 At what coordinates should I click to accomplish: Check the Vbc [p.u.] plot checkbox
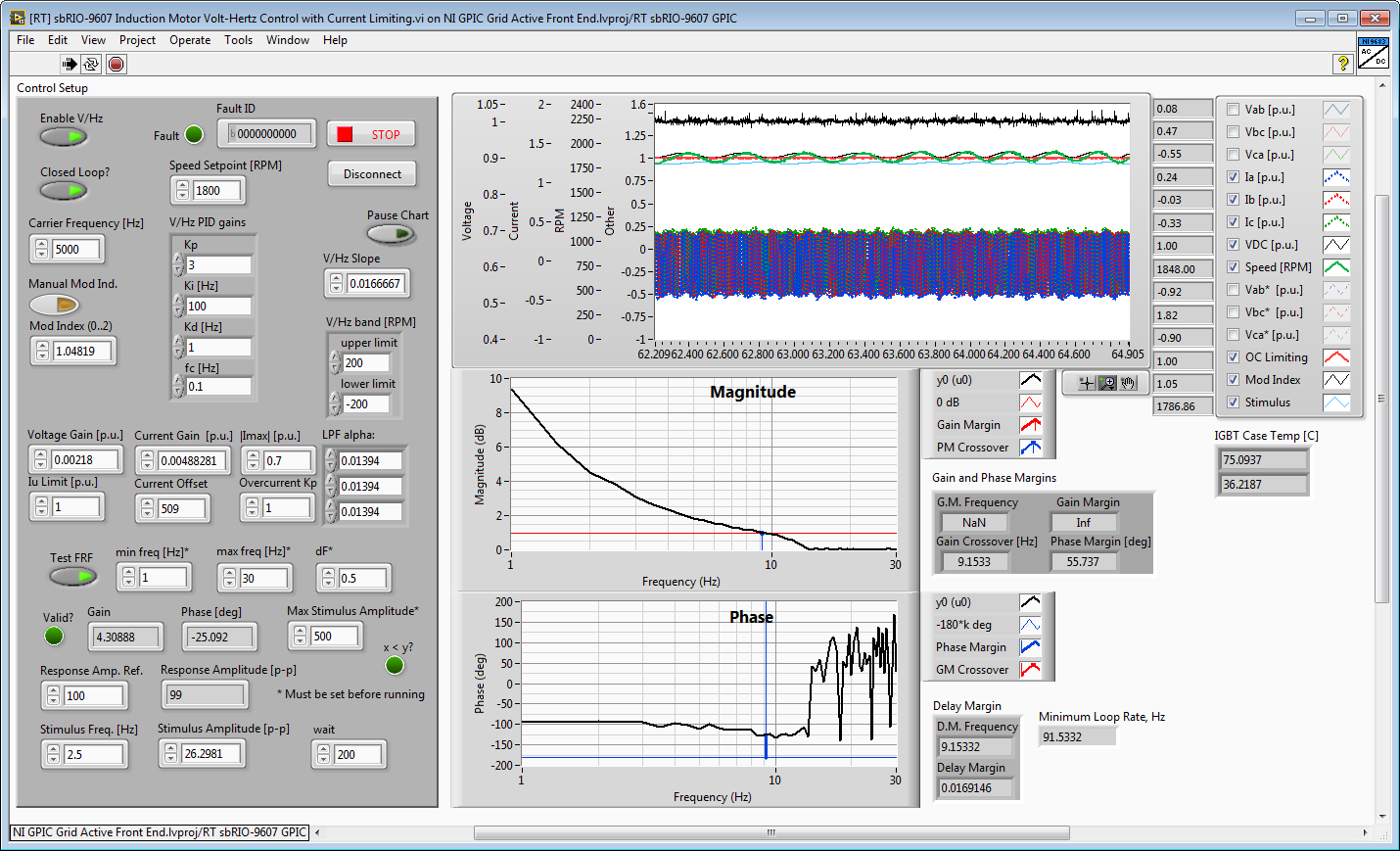1234,132
